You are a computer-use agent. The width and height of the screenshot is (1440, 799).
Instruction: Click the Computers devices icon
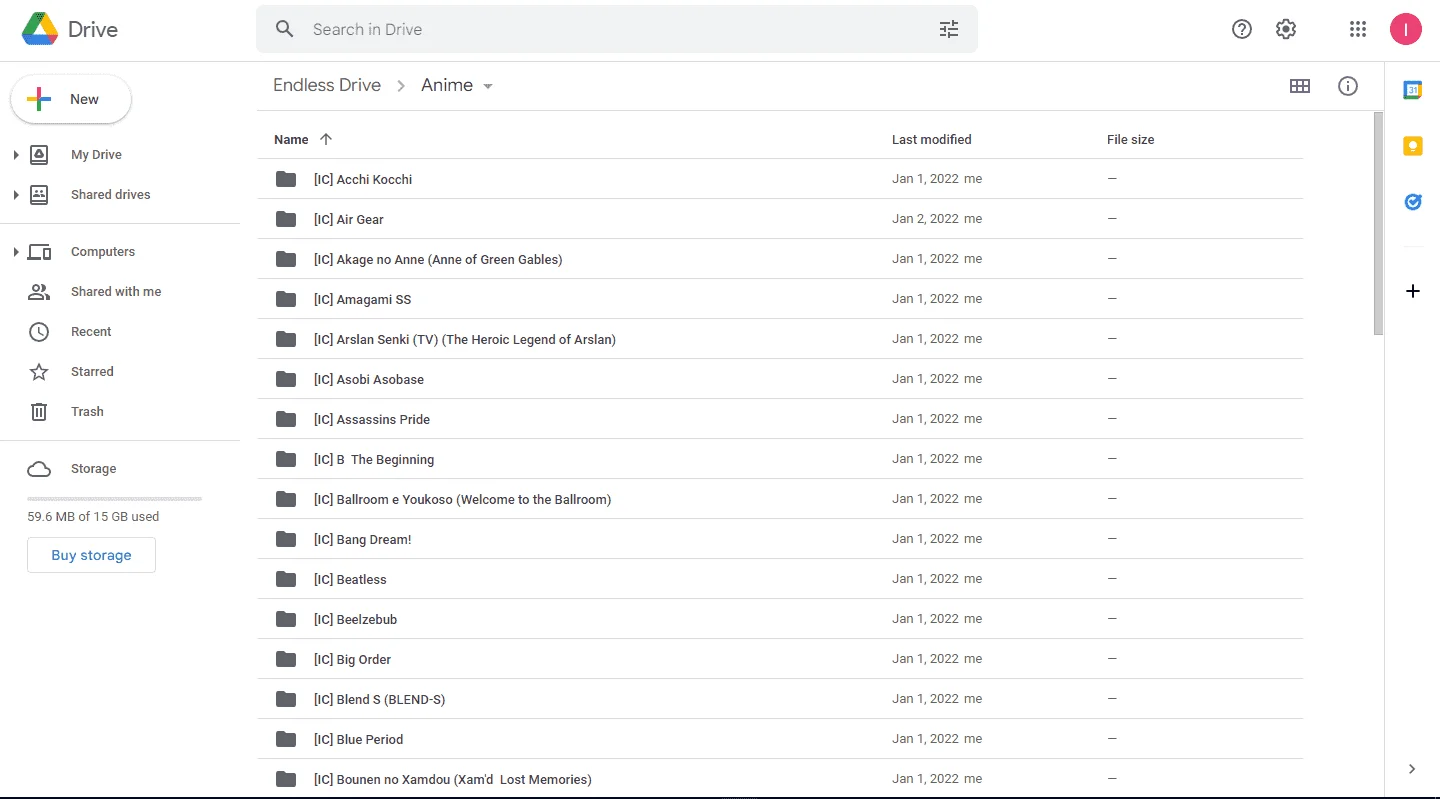[39, 252]
